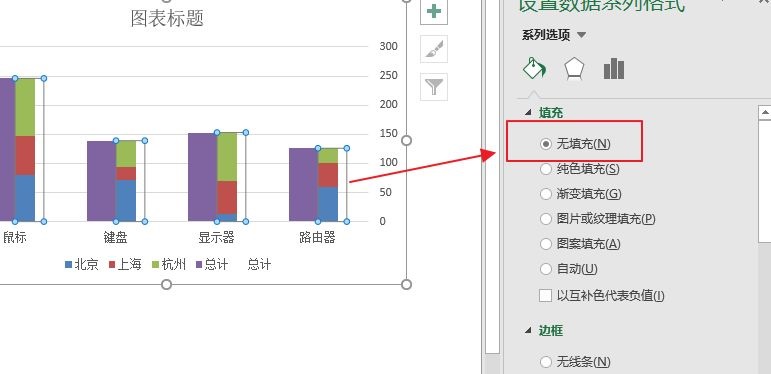Viewport: 771px width, 374px height.
Task: Open the Chart Styles paintbrush button
Action: pos(434,49)
